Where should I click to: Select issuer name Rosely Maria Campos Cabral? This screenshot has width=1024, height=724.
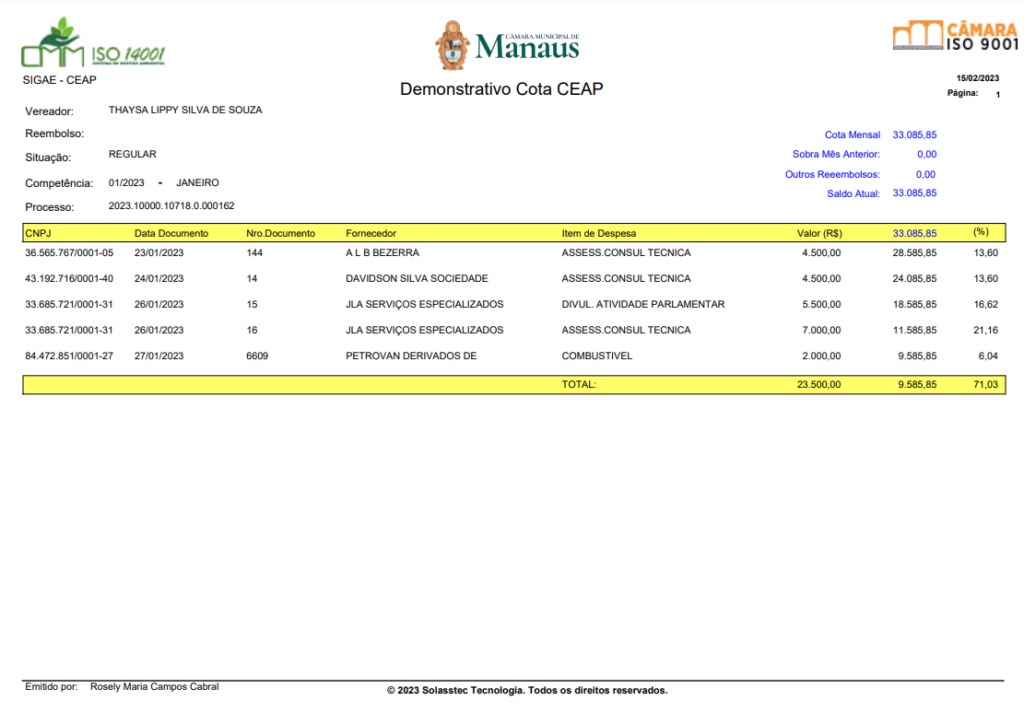[154, 687]
